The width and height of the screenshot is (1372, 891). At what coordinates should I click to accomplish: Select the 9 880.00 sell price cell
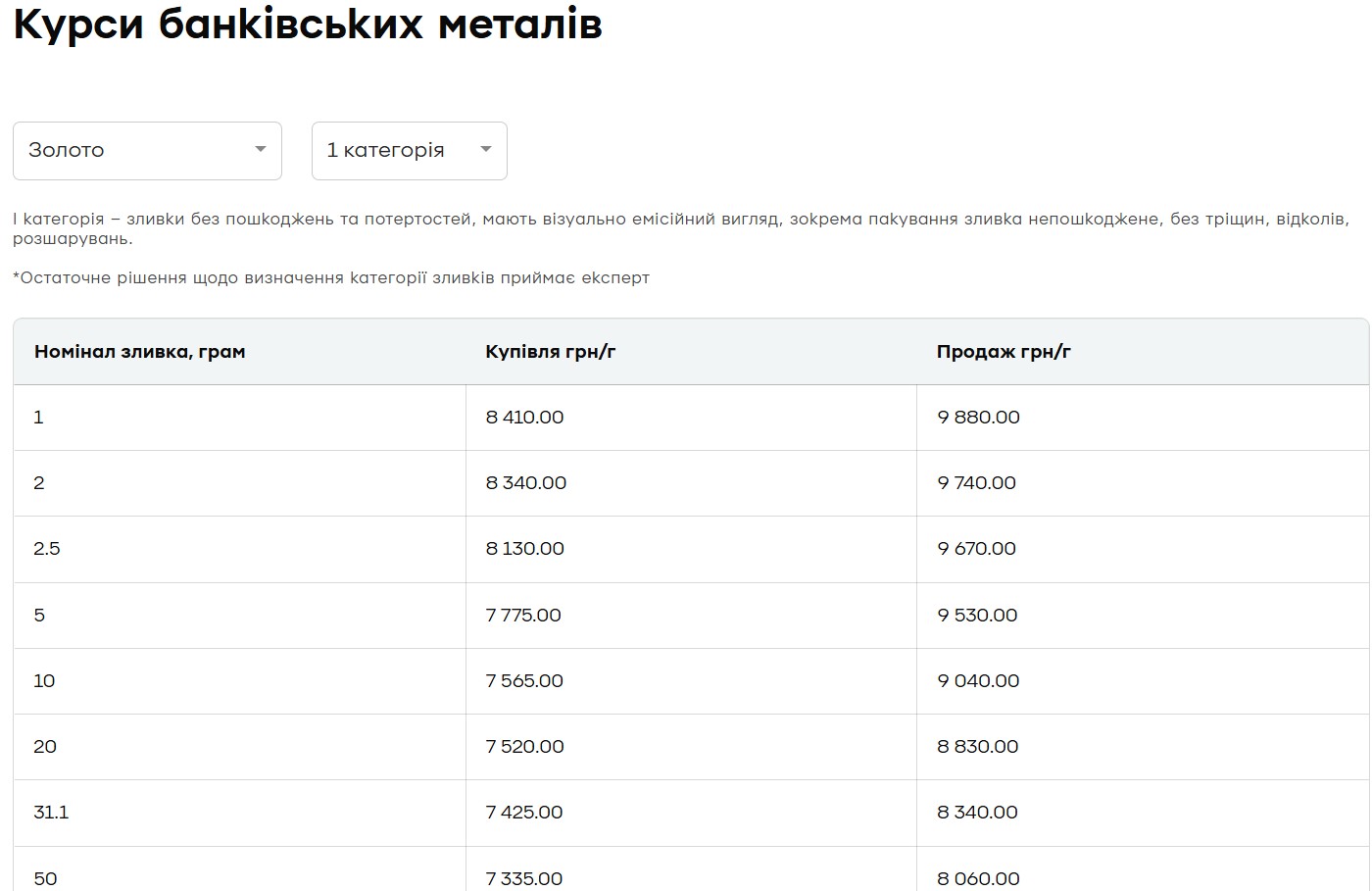tap(1143, 418)
